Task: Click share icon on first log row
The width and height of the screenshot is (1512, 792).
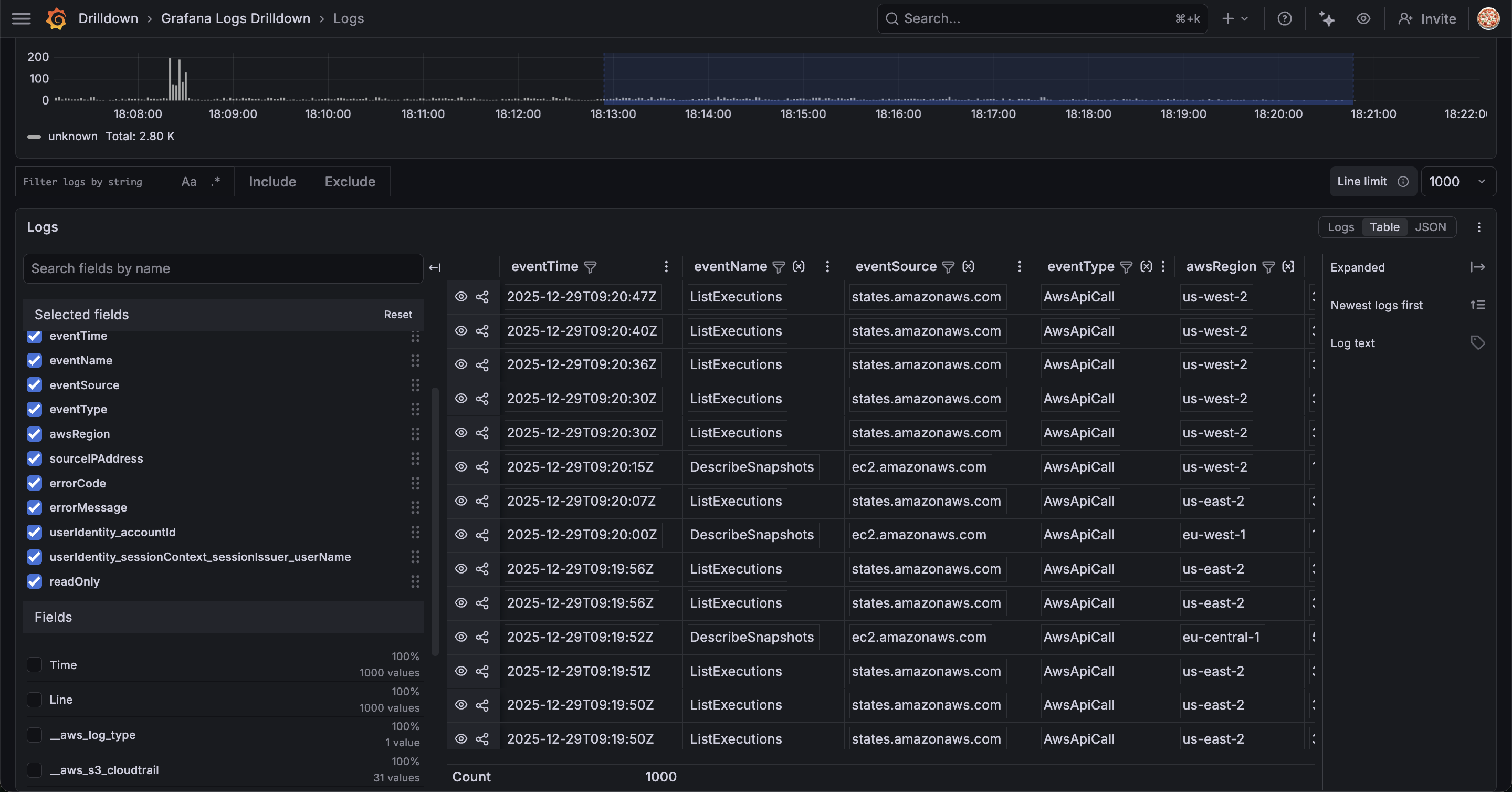Action: pyautogui.click(x=482, y=297)
